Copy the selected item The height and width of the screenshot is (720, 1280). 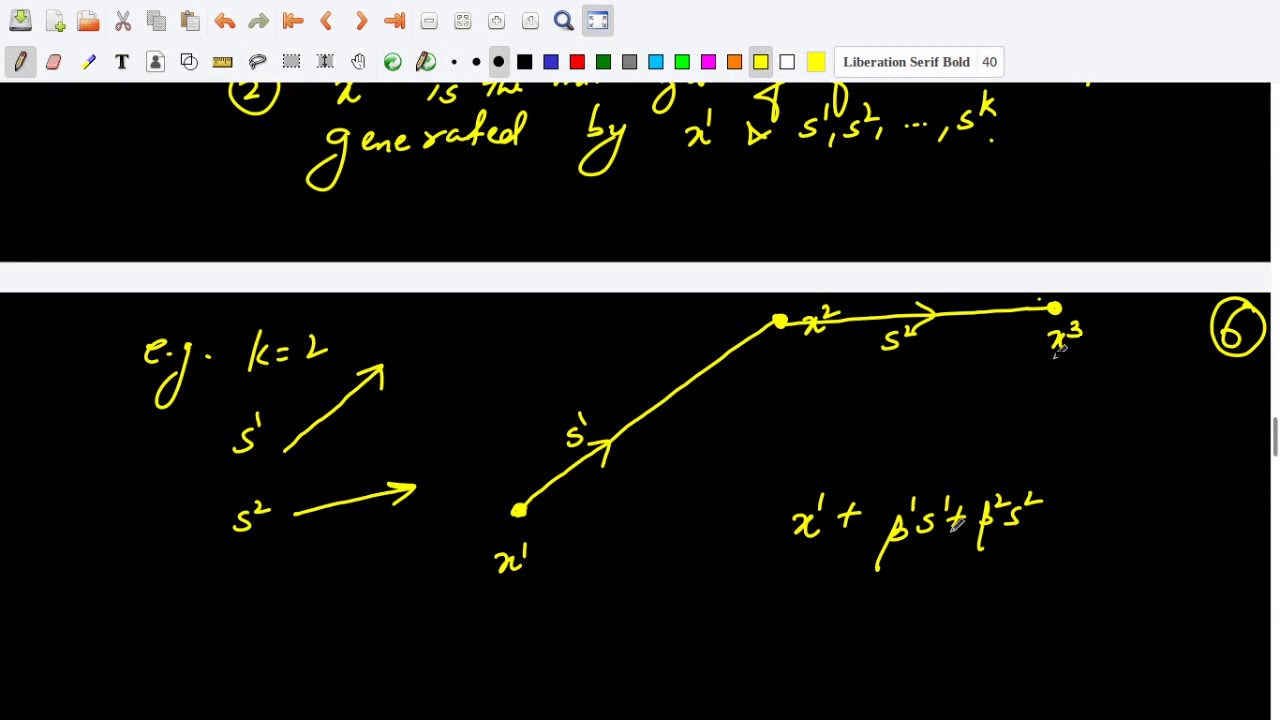tap(156, 21)
